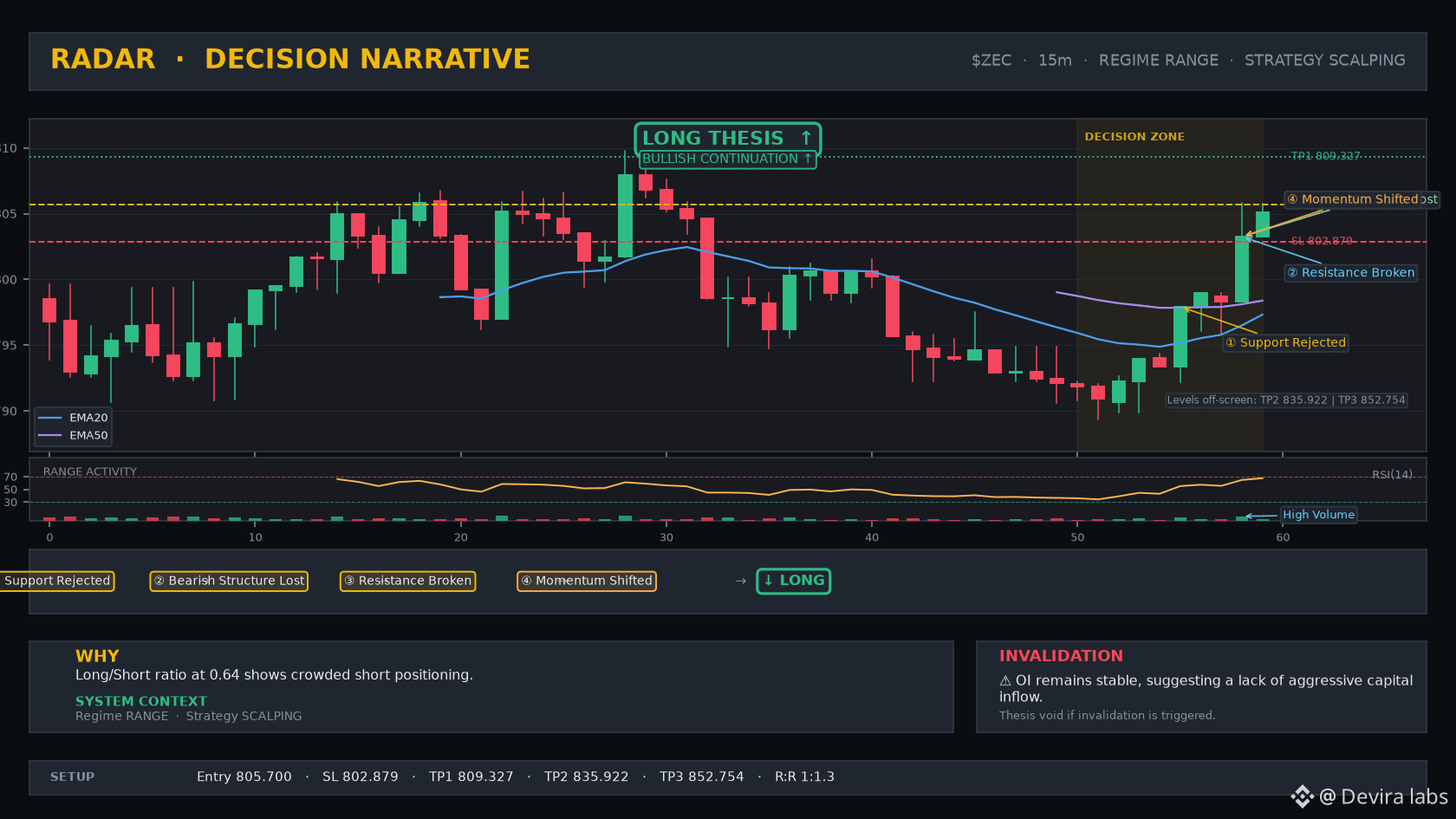
Task: Click the Support Rejected chart annotation
Action: coord(1285,343)
